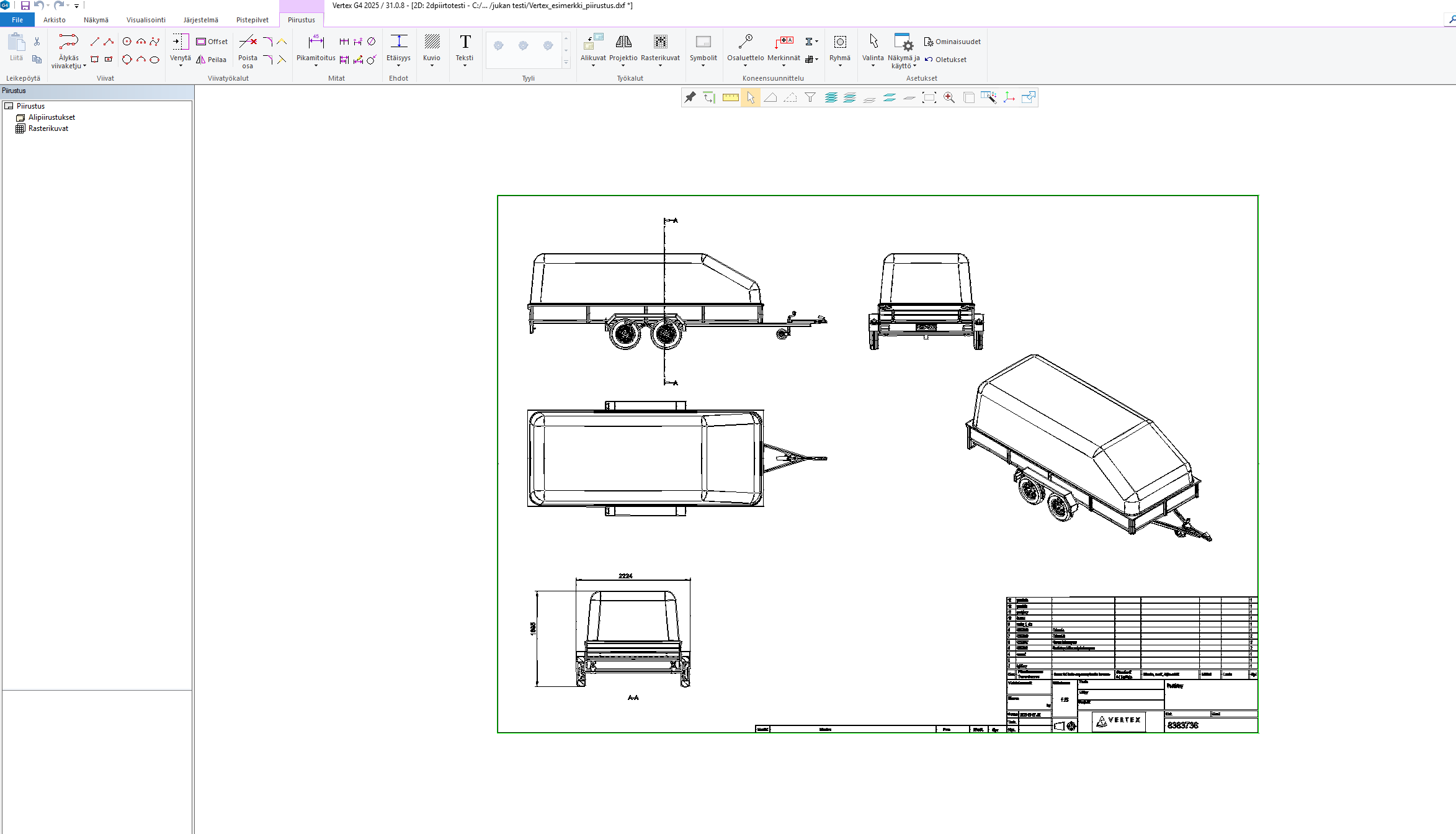This screenshot has height=834, width=1456.
Task: Click the zoom magnifier with plus icon
Action: (x=949, y=97)
